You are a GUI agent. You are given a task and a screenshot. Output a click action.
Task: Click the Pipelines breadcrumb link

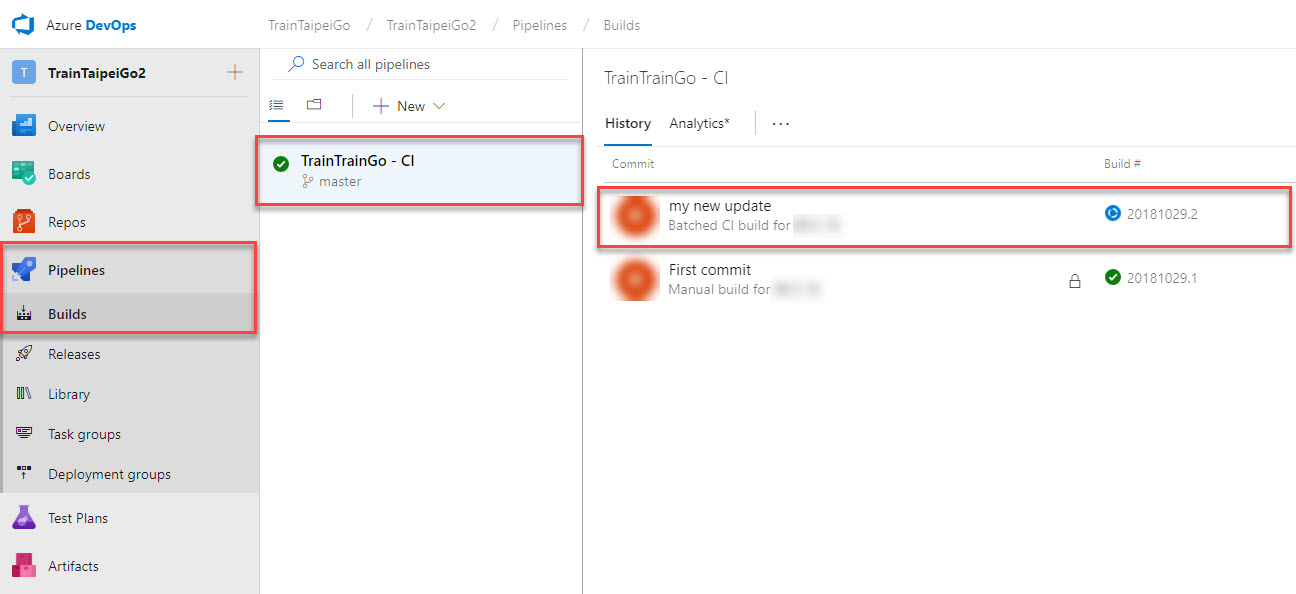(x=540, y=25)
